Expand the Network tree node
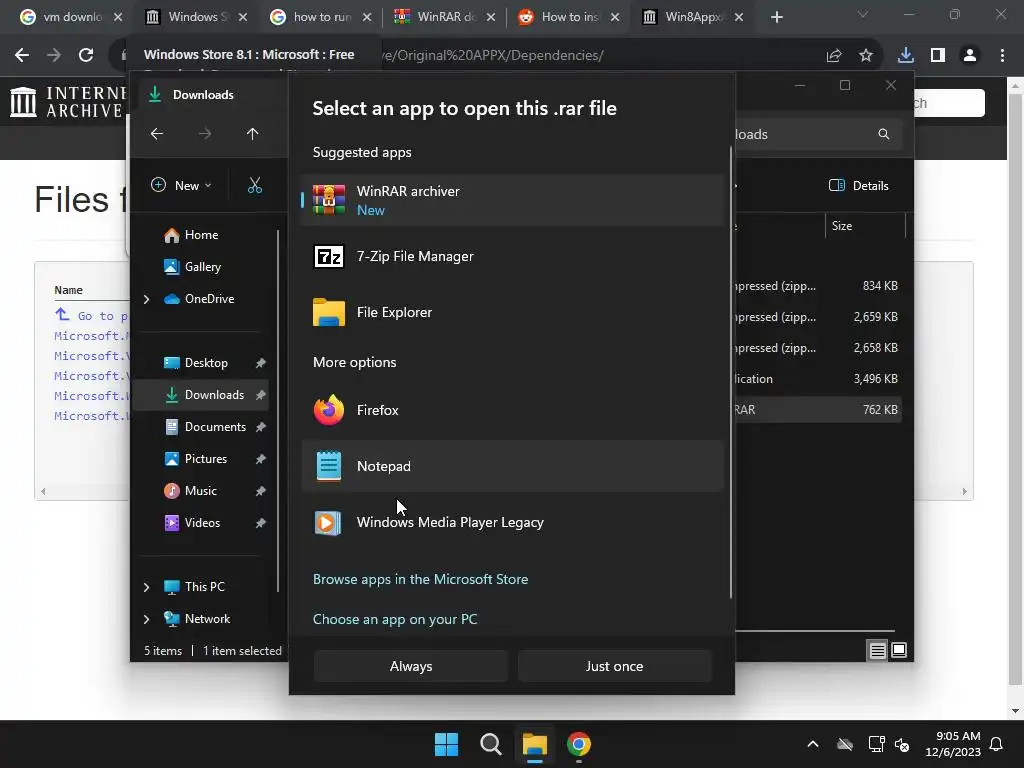Image resolution: width=1024 pixels, height=768 pixels. (146, 619)
